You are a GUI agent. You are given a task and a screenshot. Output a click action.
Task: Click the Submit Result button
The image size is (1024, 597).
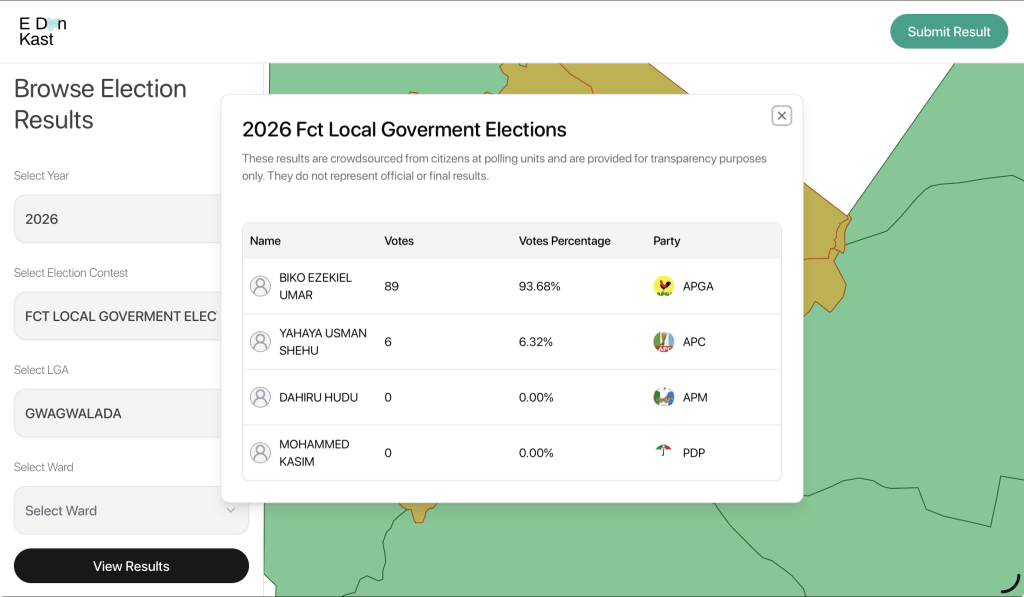948,31
